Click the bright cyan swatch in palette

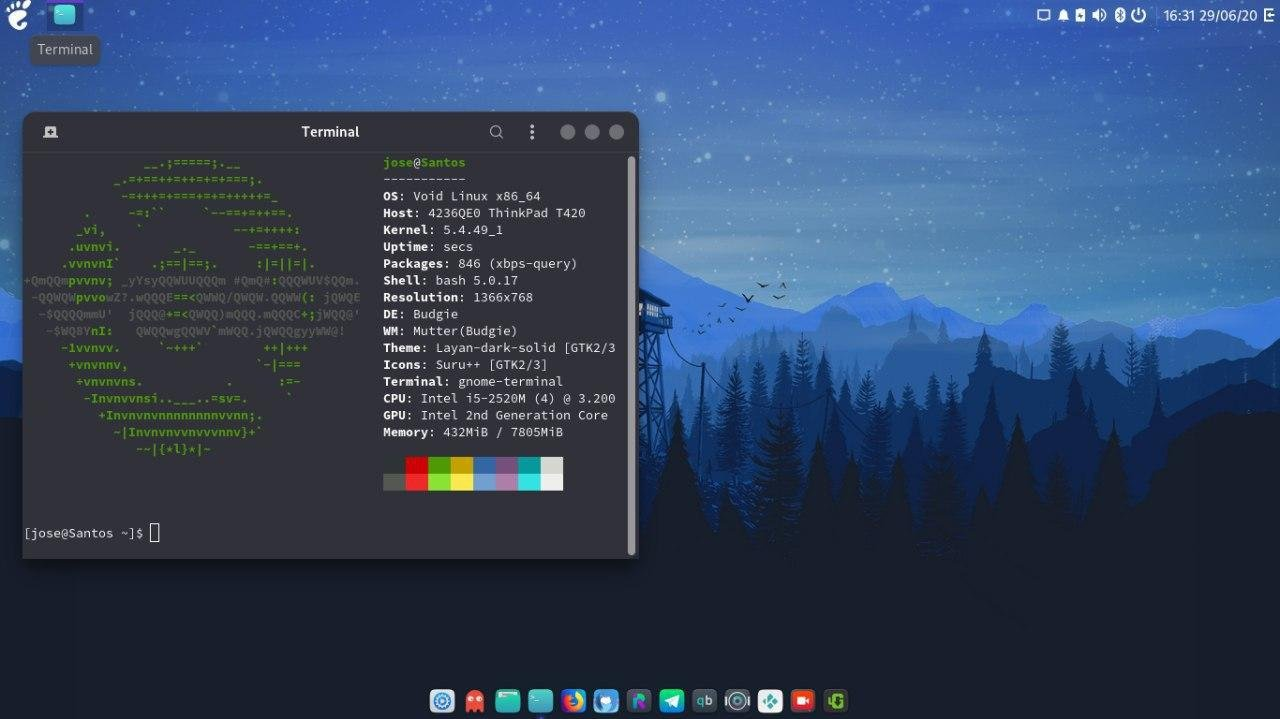529,482
